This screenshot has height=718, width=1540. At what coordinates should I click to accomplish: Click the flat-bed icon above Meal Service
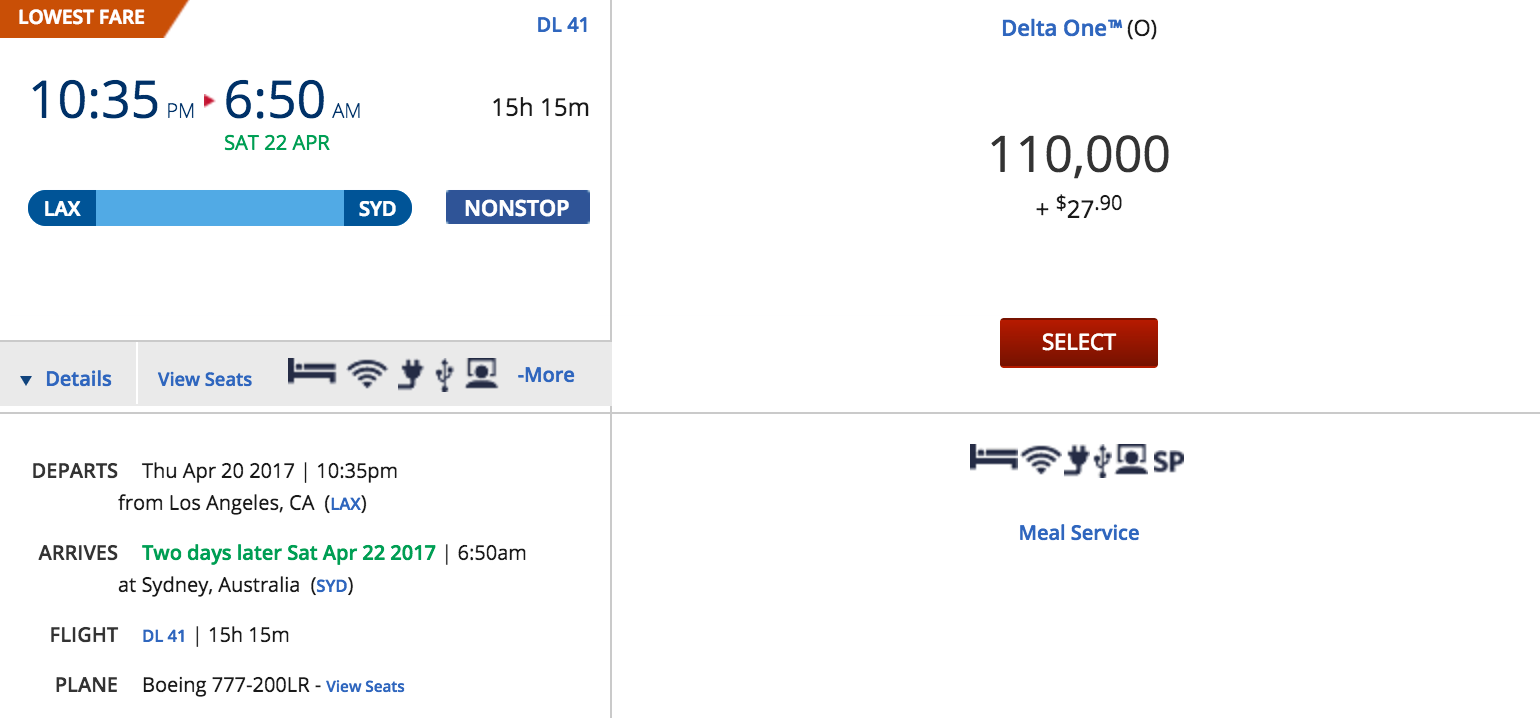pyautogui.click(x=993, y=459)
